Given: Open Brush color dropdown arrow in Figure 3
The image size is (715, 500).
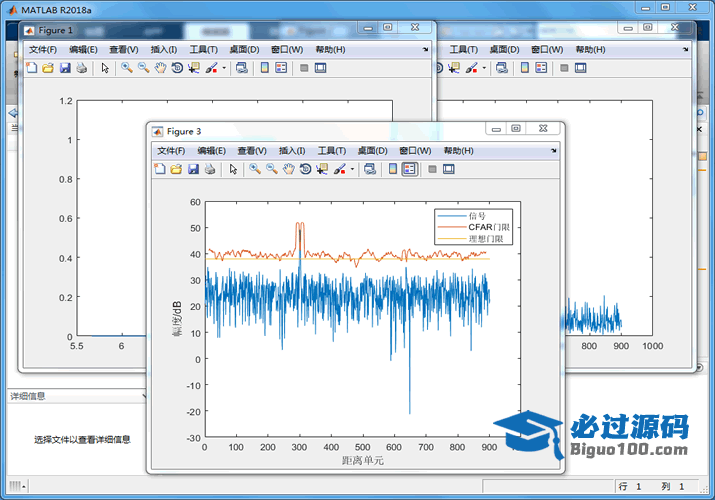Looking at the screenshot, I should [x=352, y=169].
